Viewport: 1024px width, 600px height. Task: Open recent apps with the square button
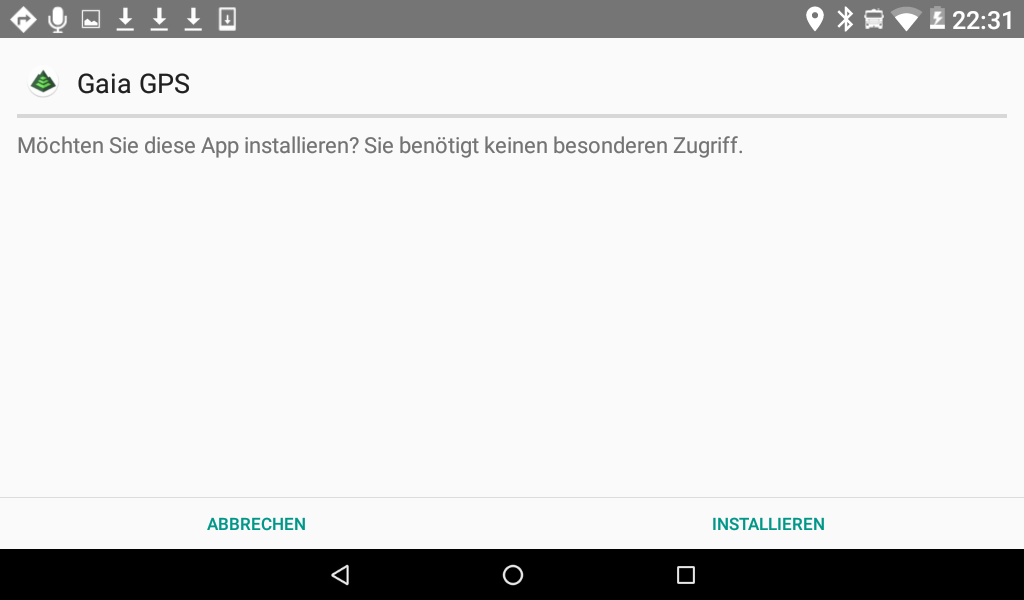[686, 575]
